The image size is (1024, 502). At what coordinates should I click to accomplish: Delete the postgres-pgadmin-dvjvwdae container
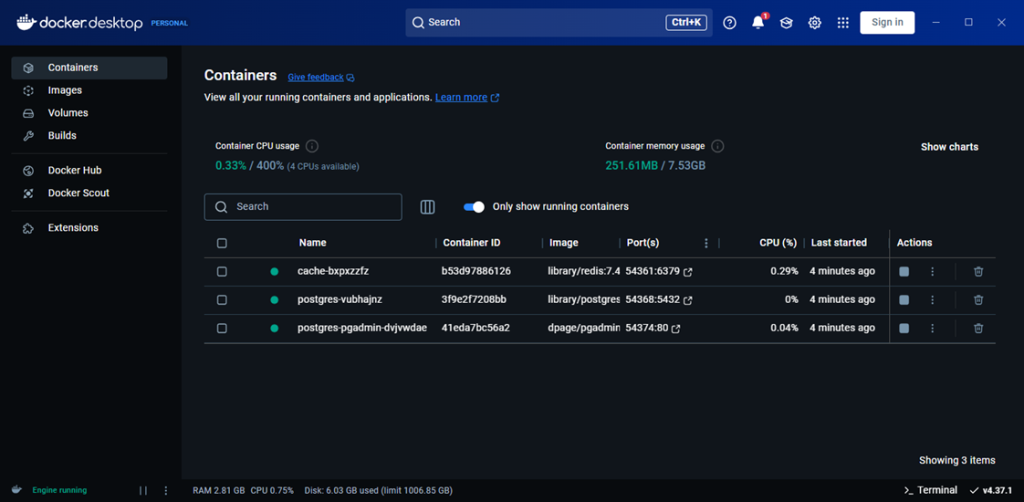[x=978, y=328]
